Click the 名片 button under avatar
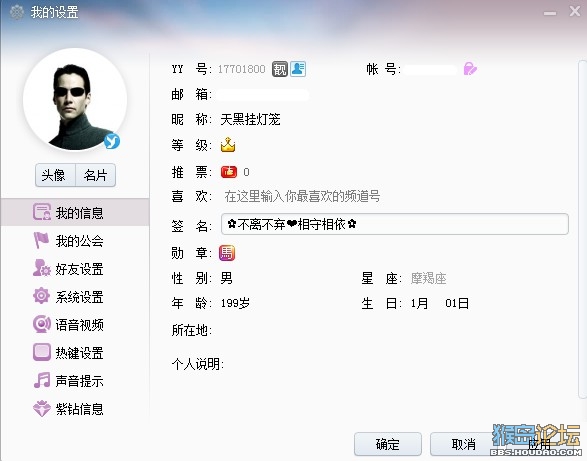The width and height of the screenshot is (587, 461). click(95, 175)
